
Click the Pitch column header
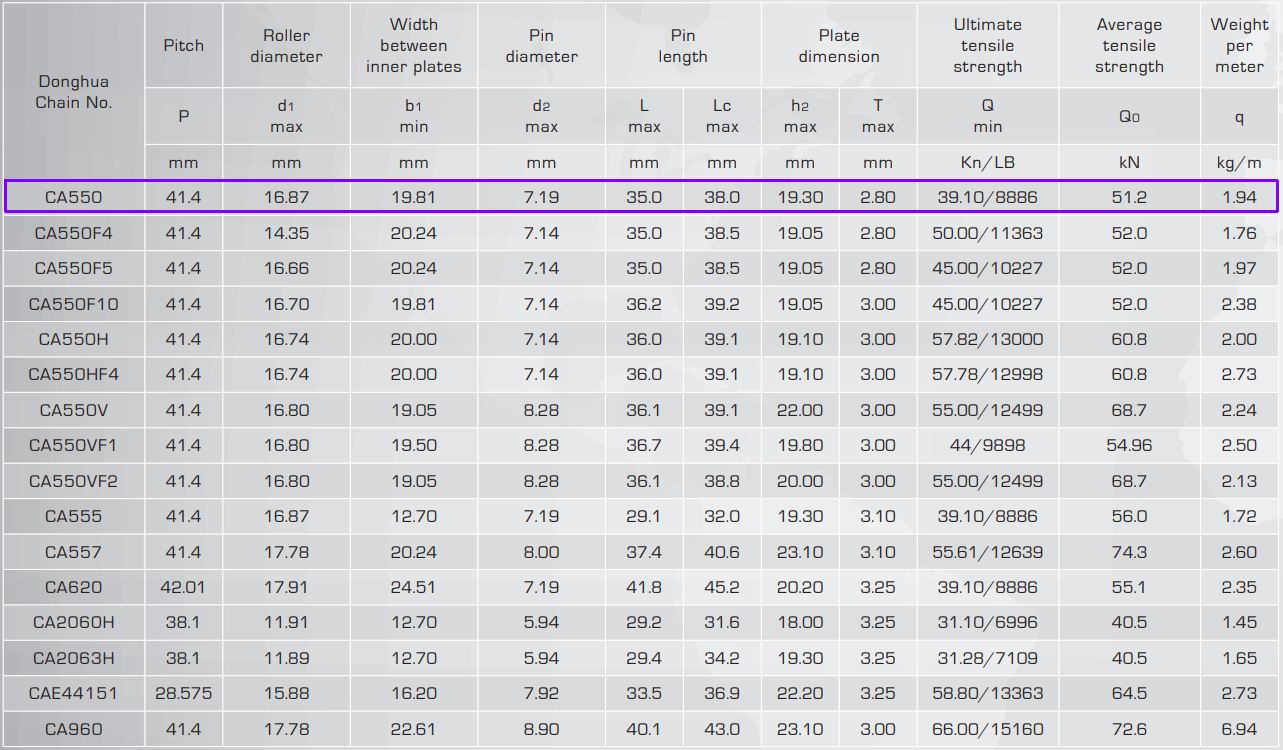183,46
